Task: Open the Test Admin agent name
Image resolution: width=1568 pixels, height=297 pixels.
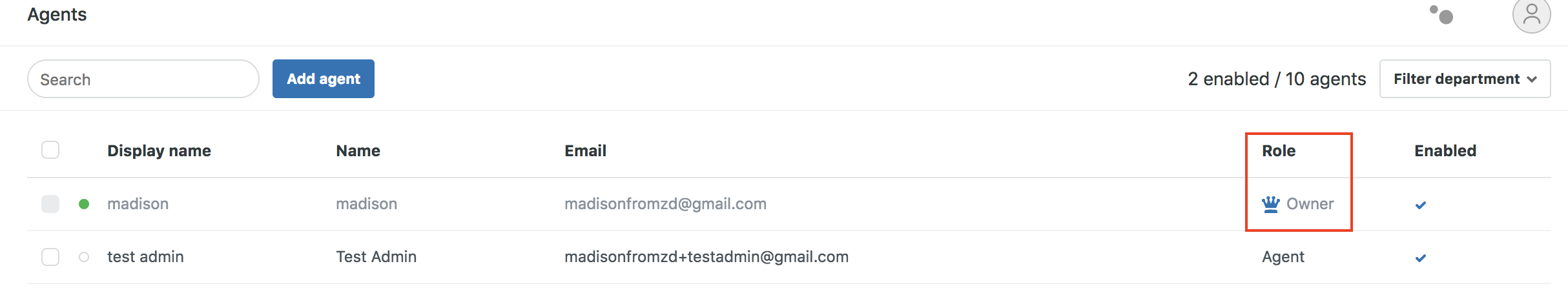Action: pos(376,257)
